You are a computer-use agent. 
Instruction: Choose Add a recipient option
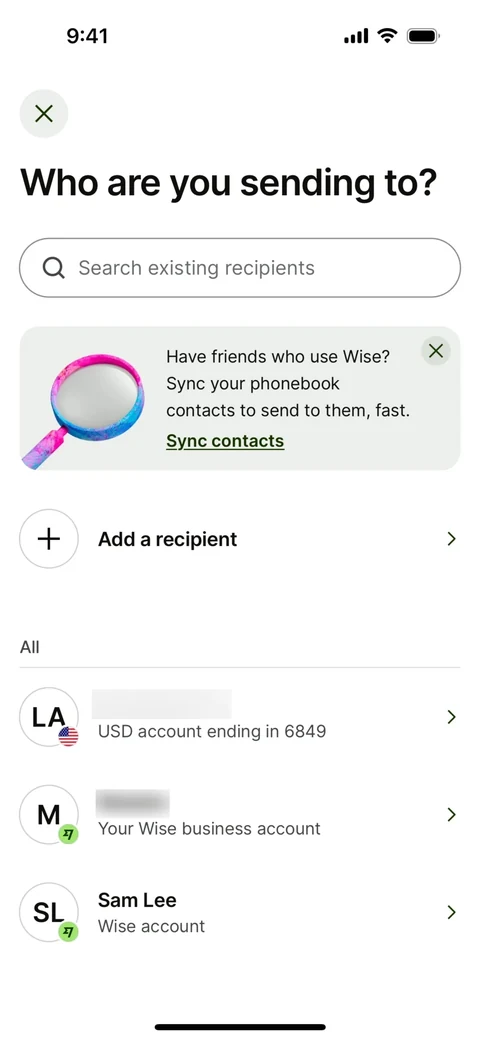[240, 539]
